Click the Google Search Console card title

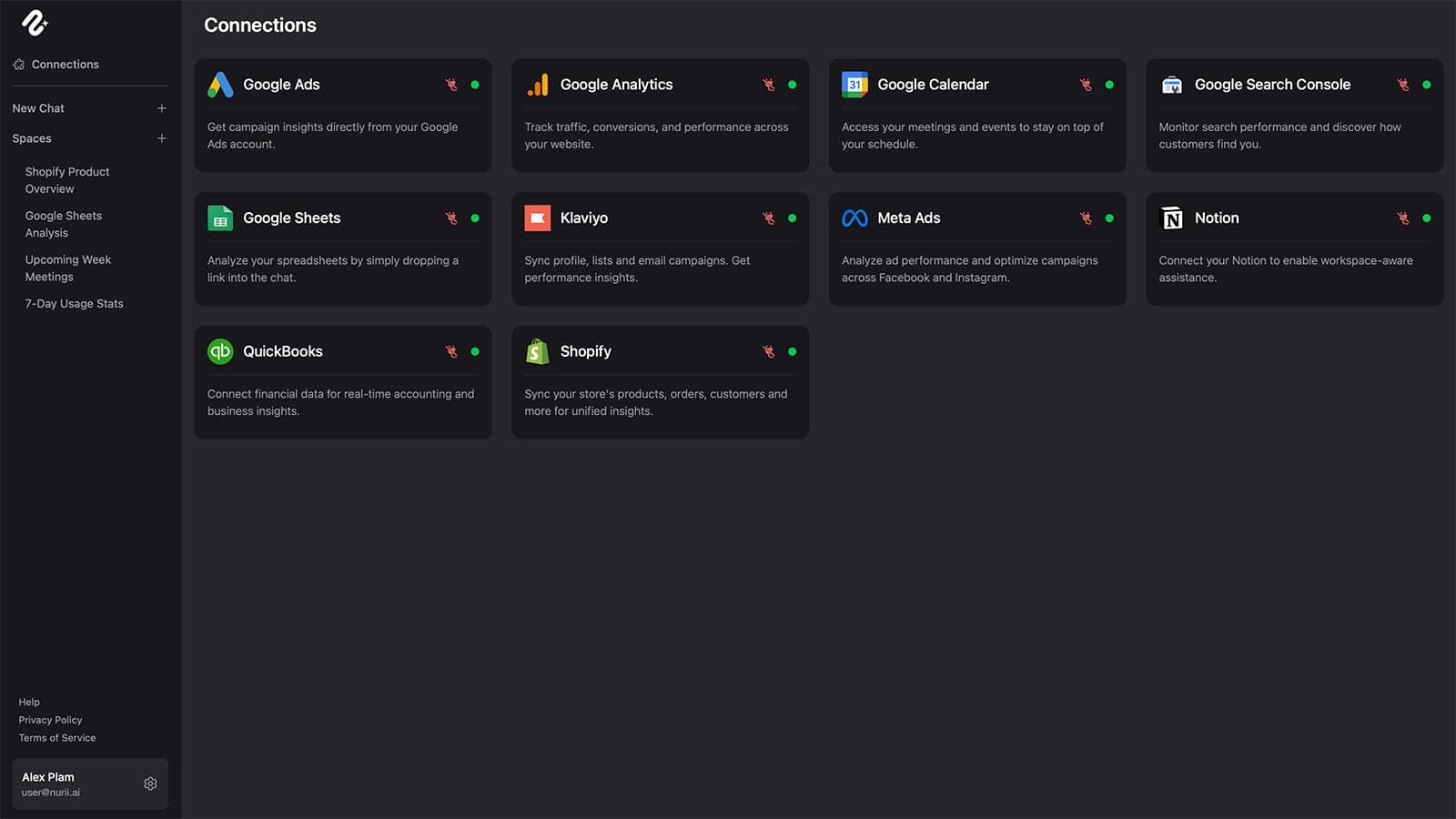tap(1272, 85)
